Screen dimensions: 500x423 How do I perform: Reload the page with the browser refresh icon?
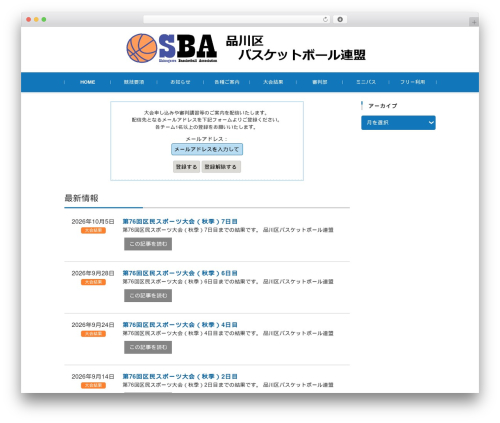(x=325, y=19)
